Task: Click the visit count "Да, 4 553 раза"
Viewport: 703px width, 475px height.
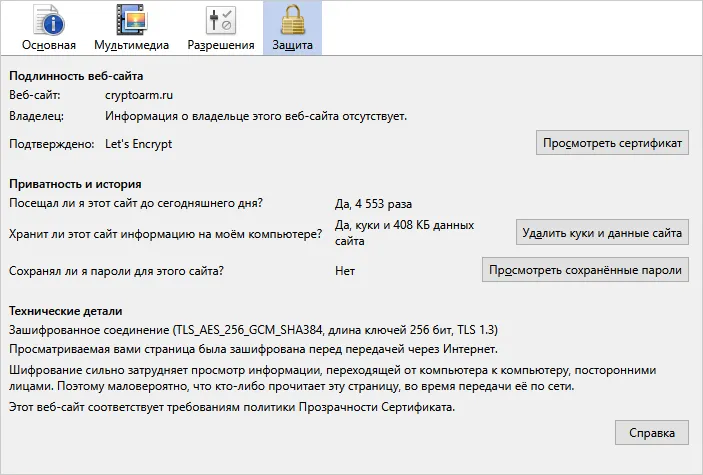Action: click(x=373, y=204)
